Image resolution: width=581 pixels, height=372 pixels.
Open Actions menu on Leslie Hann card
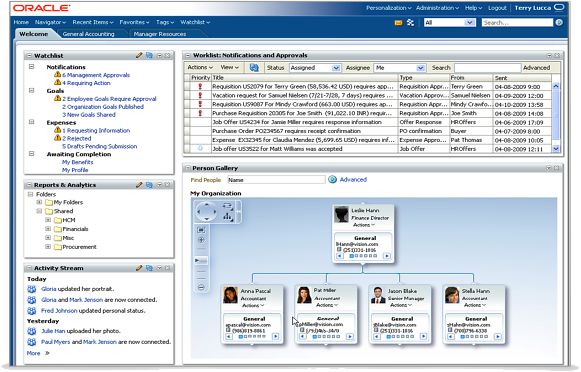[363, 225]
